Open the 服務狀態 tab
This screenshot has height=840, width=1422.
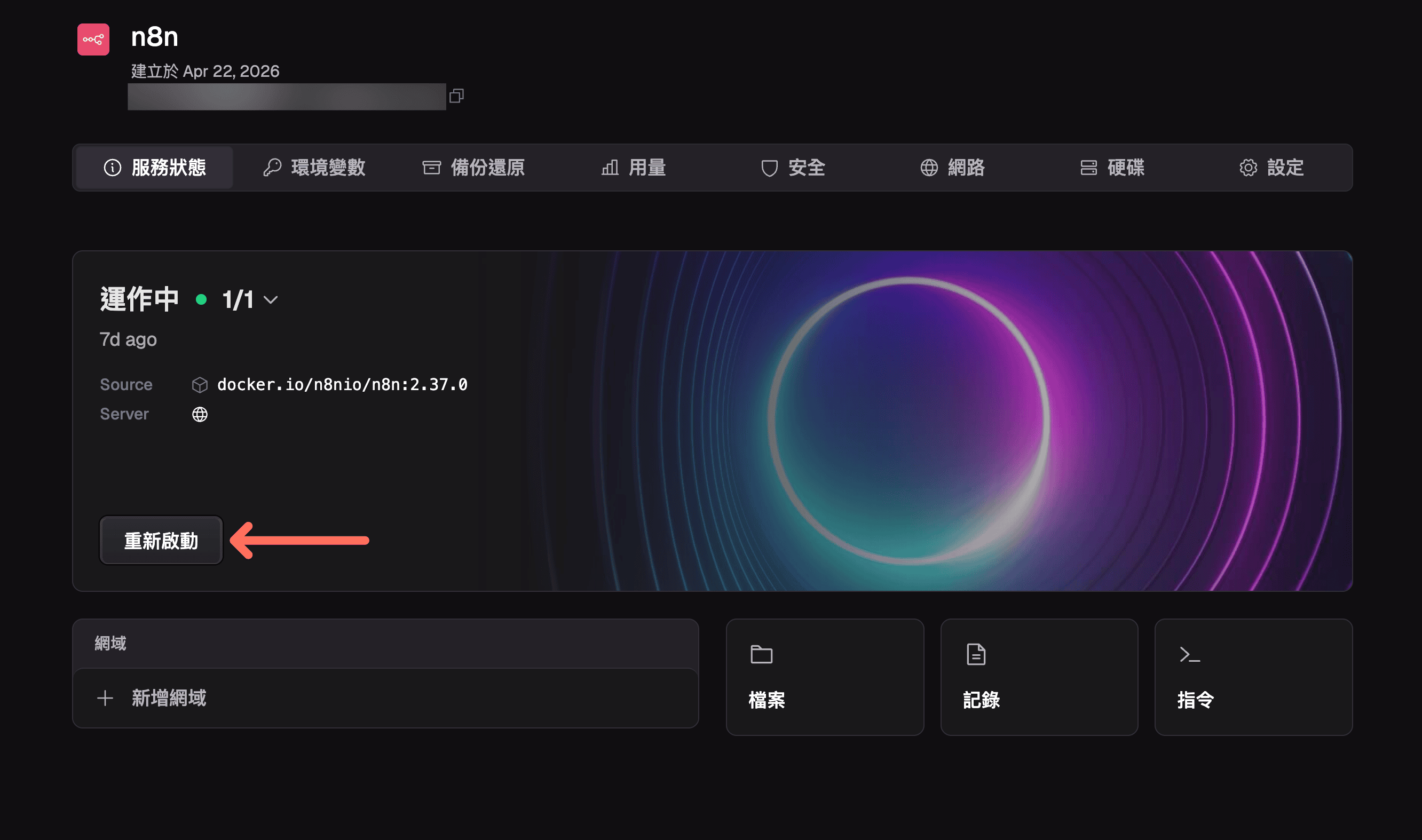click(154, 168)
